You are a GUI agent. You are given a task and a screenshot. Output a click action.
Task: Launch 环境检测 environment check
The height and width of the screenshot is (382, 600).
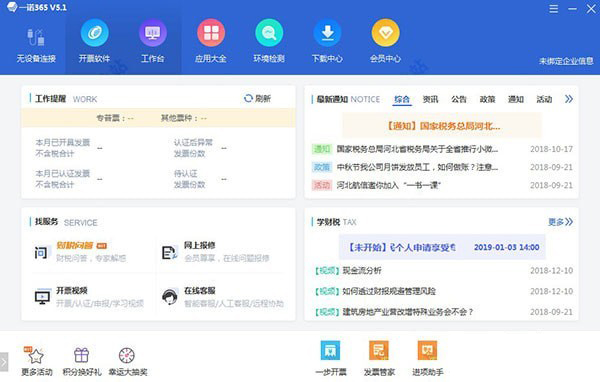269,41
